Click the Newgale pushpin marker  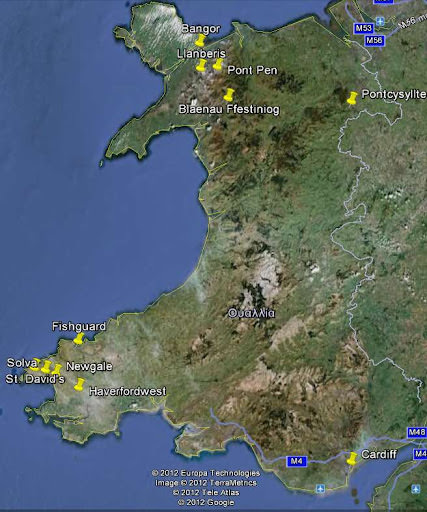click(57, 369)
